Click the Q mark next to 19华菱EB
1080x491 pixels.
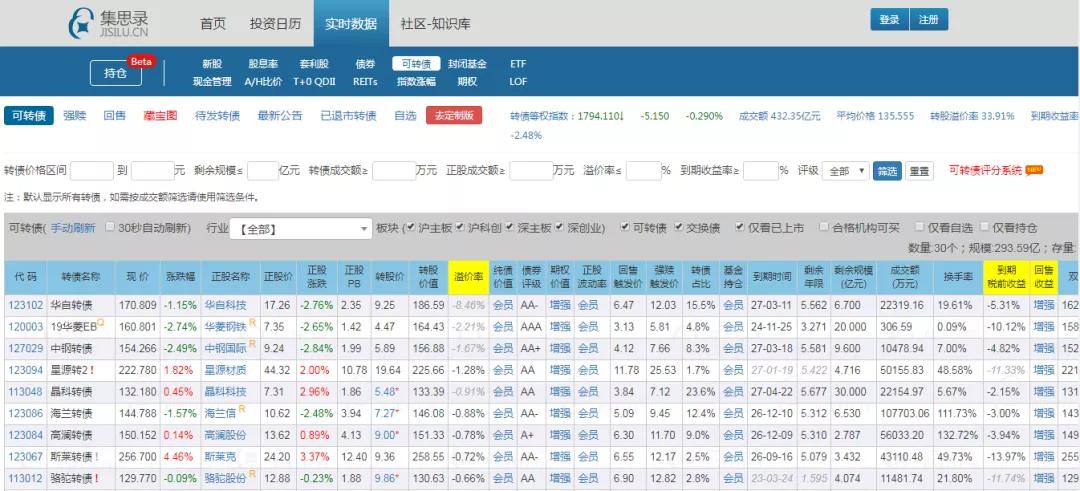[x=100, y=322]
